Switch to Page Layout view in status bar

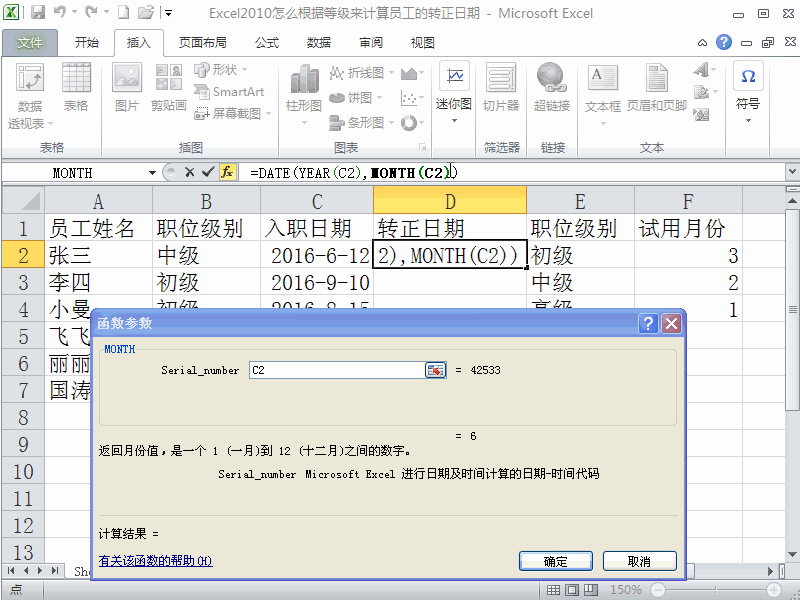coord(572,590)
